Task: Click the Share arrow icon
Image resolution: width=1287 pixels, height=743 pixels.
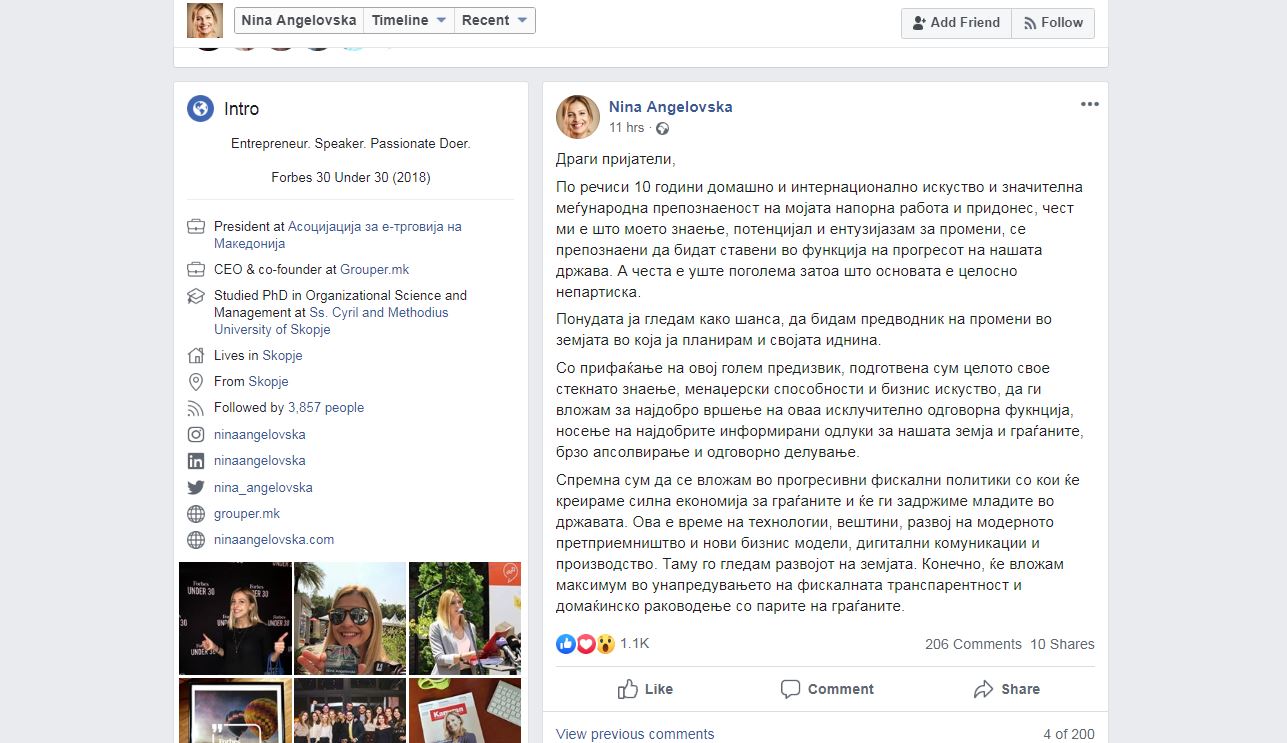Action: tap(983, 689)
